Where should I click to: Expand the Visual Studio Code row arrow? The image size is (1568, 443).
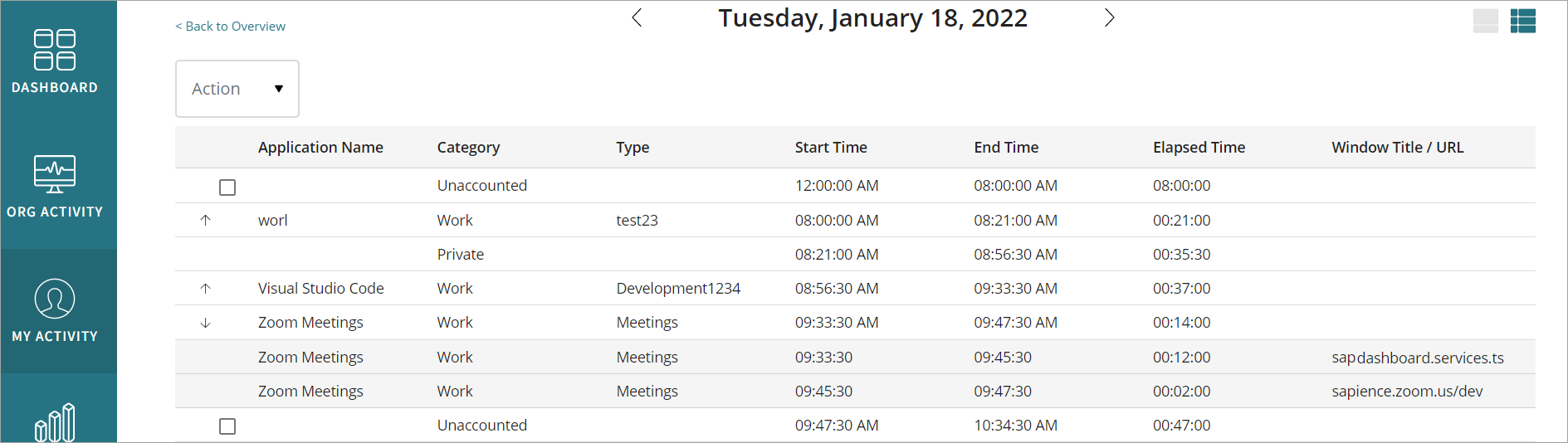click(206, 289)
